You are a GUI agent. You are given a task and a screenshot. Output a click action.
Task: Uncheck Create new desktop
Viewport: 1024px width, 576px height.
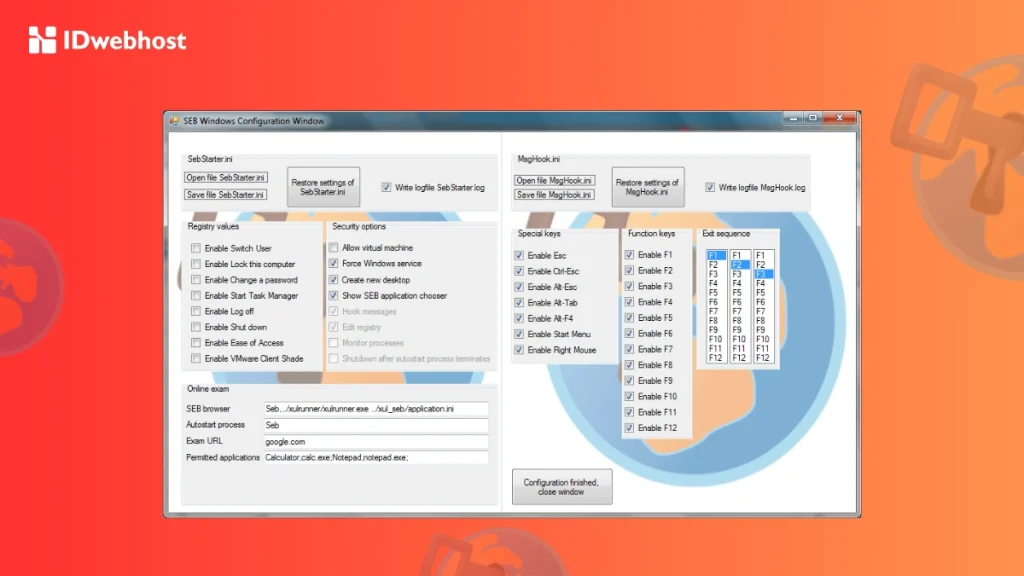pos(334,280)
